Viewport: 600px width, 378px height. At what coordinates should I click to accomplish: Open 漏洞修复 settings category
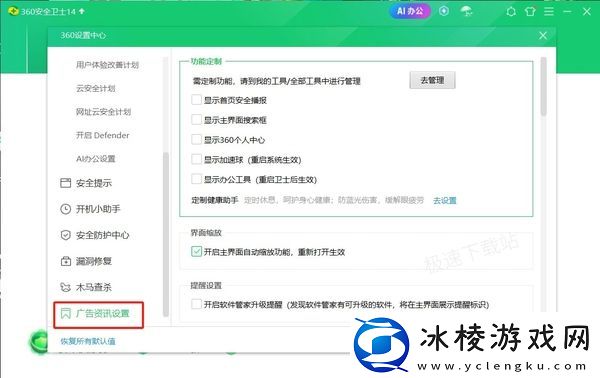94,261
